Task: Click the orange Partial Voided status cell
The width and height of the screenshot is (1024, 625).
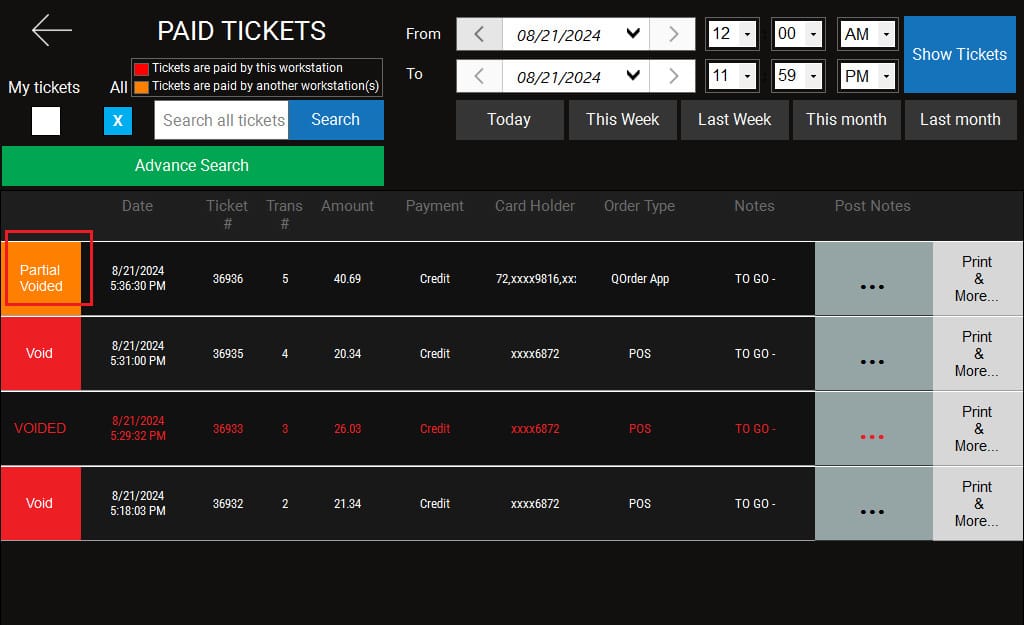Action: [41, 278]
